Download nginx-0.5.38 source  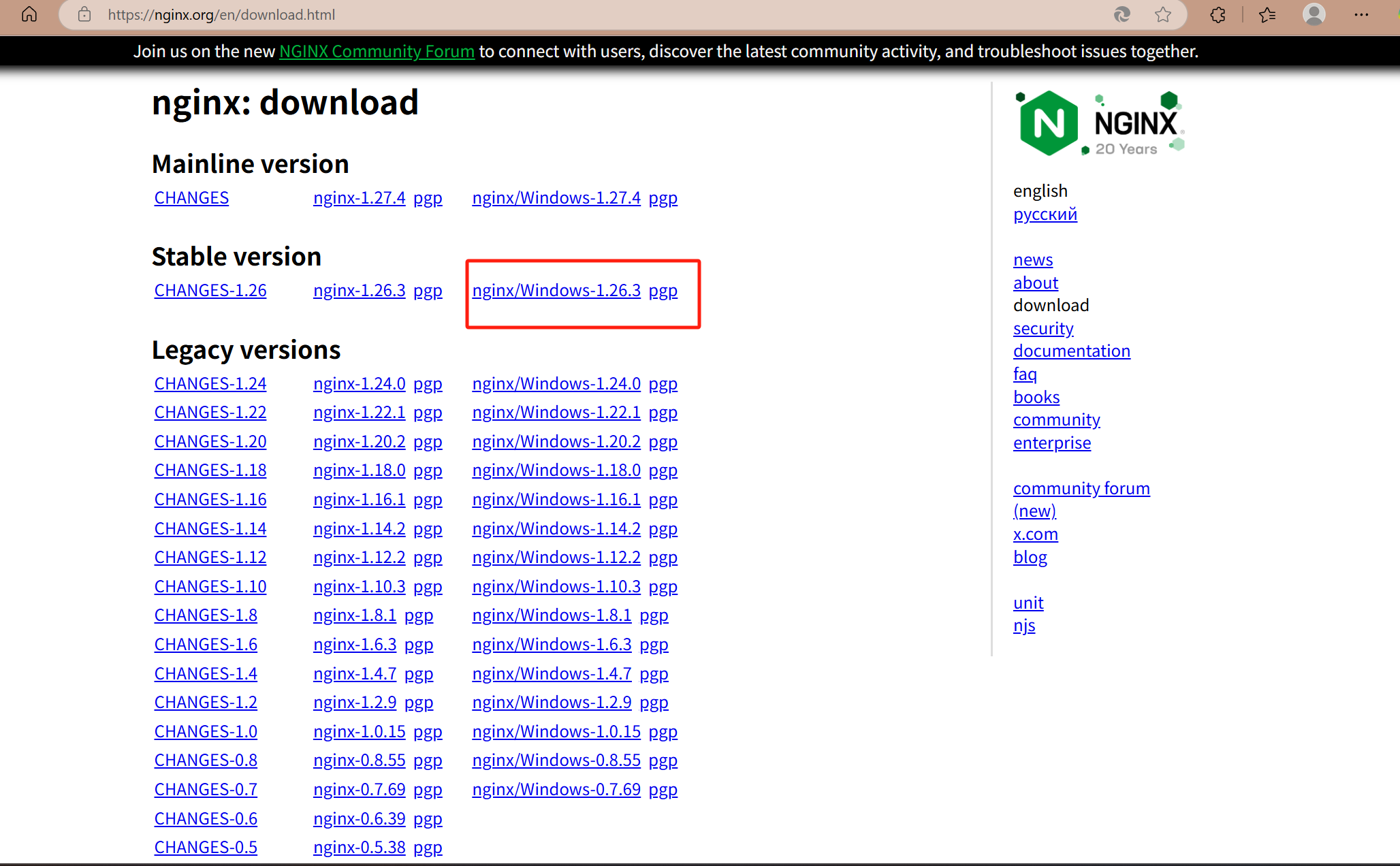coord(359,847)
